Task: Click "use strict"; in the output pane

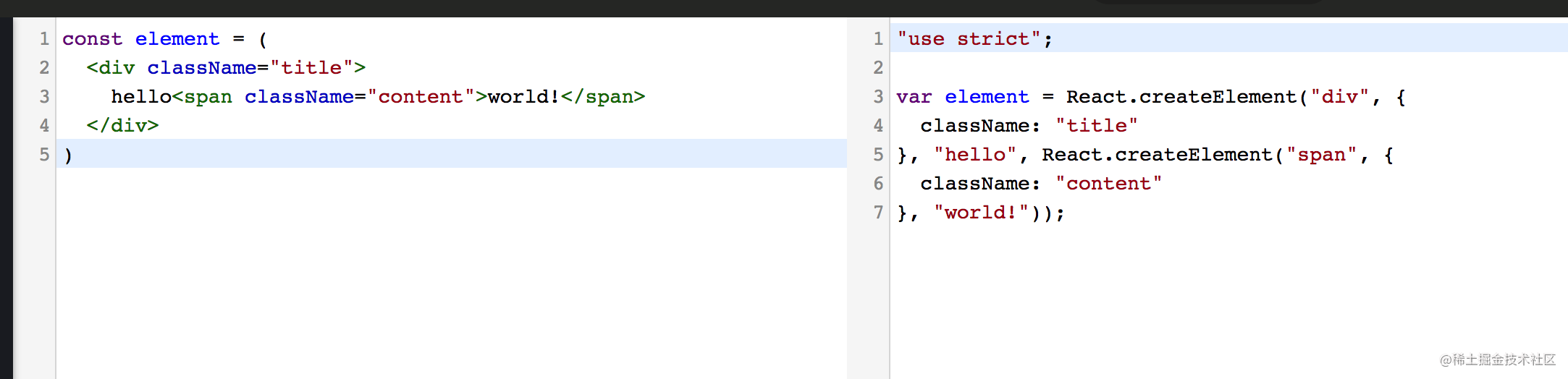Action: tap(974, 38)
